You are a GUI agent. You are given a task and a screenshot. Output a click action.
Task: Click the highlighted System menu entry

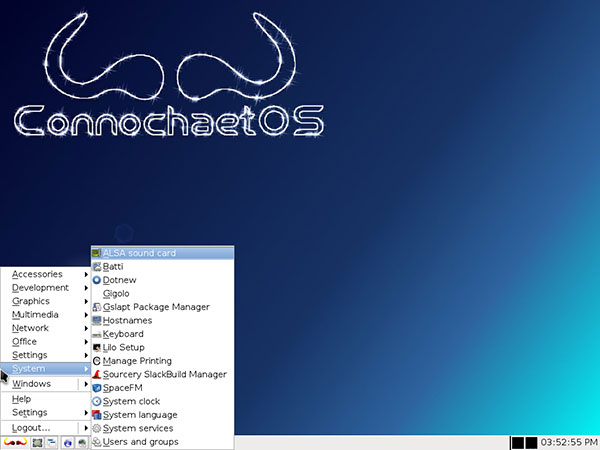click(x=46, y=368)
